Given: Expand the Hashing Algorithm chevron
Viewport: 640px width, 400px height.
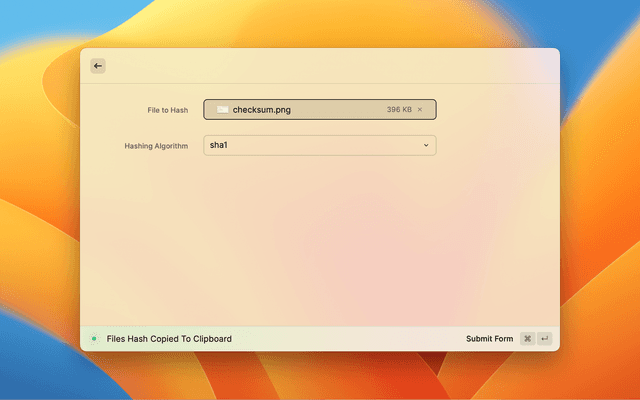Looking at the screenshot, I should pyautogui.click(x=426, y=145).
